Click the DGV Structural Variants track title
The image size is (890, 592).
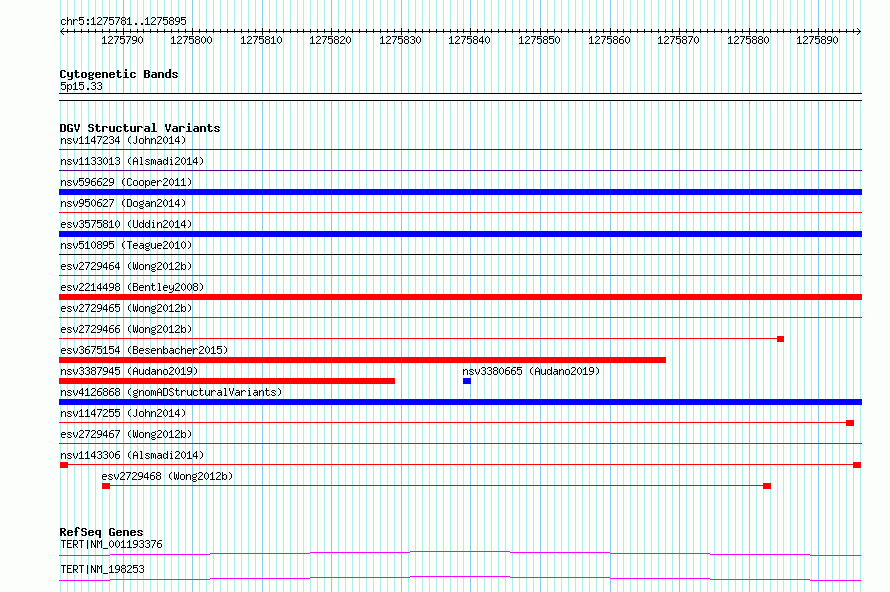coord(140,128)
